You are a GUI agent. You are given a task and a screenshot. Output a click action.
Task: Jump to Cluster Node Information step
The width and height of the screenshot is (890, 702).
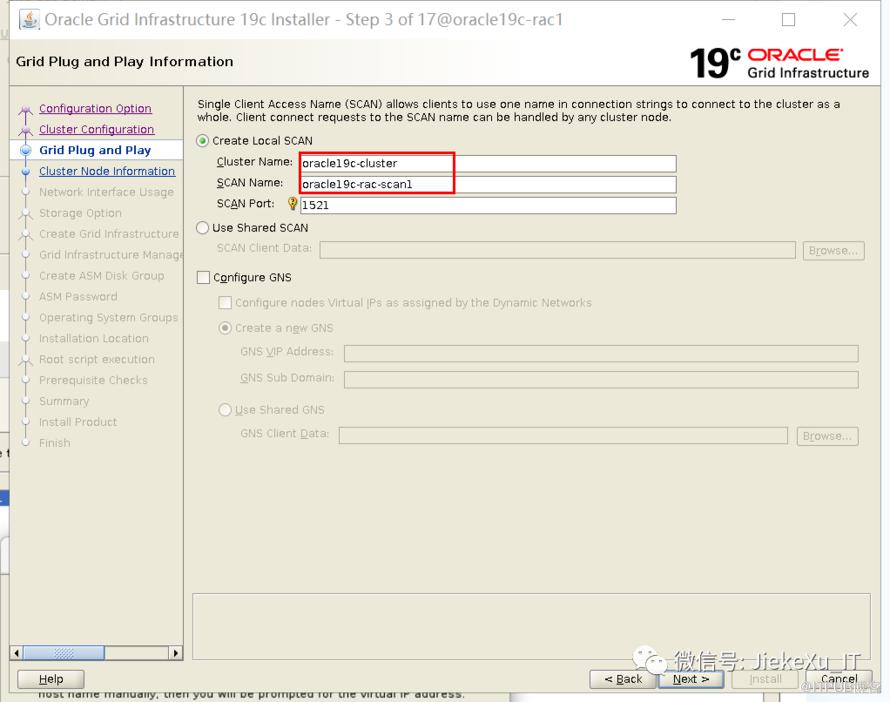coord(107,172)
